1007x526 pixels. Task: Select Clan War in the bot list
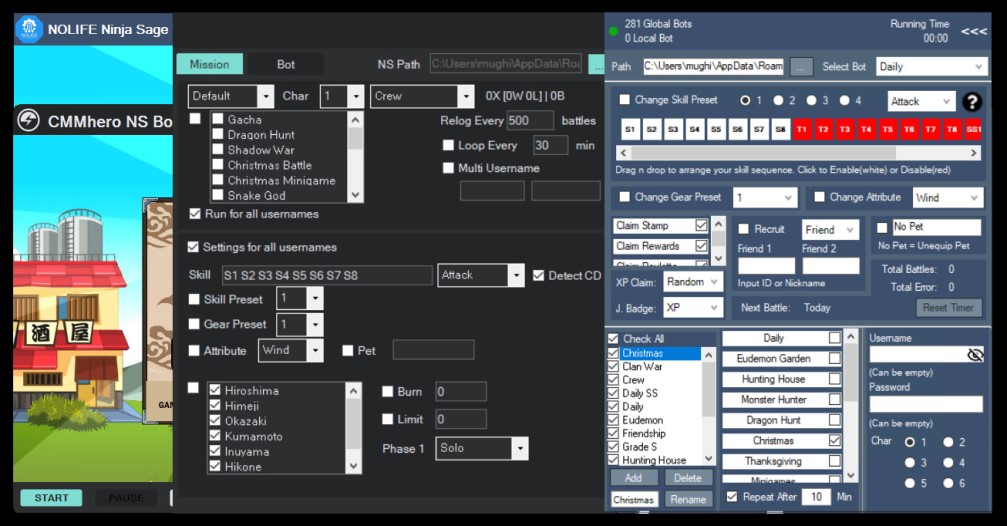(642, 367)
